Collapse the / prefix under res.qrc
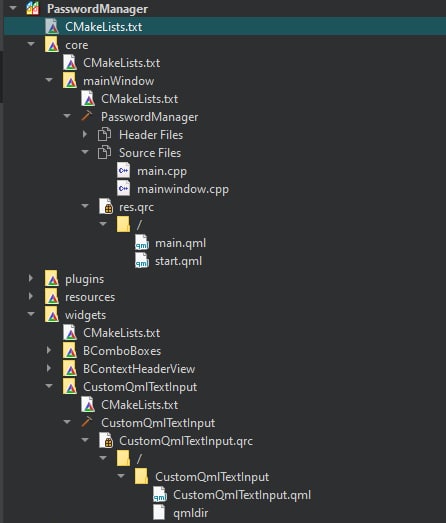Image resolution: width=446 pixels, height=523 pixels. point(103,224)
